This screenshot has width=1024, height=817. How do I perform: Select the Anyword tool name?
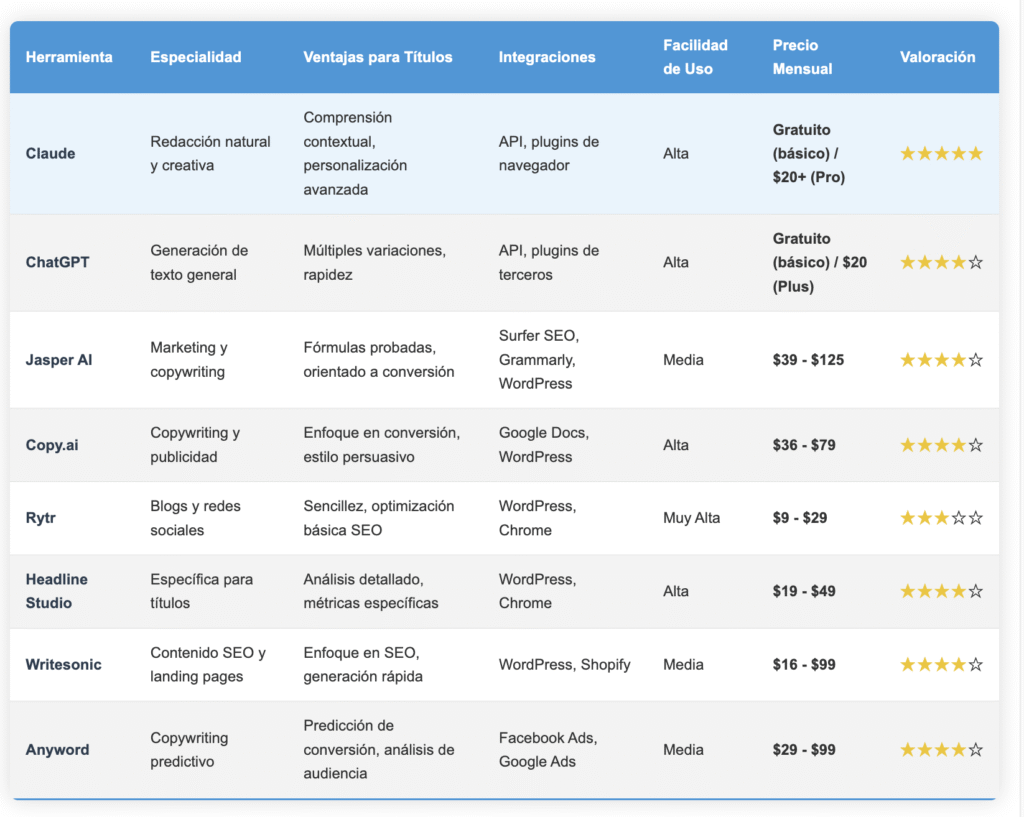coord(57,750)
